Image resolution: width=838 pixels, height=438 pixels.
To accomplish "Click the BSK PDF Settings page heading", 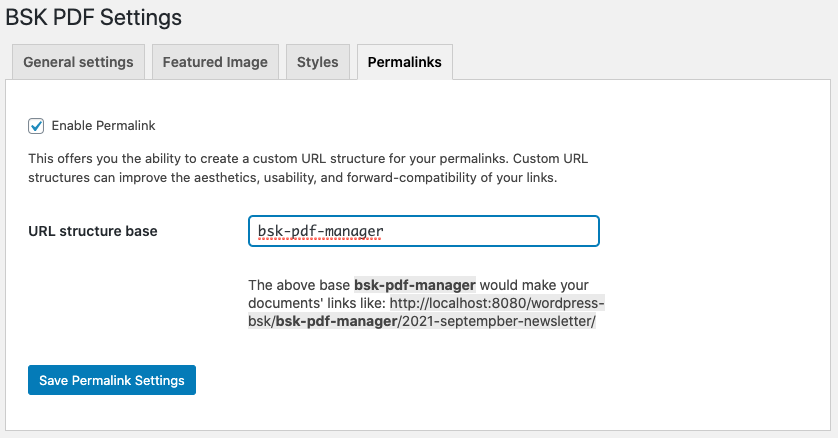I will pyautogui.click(x=94, y=17).
